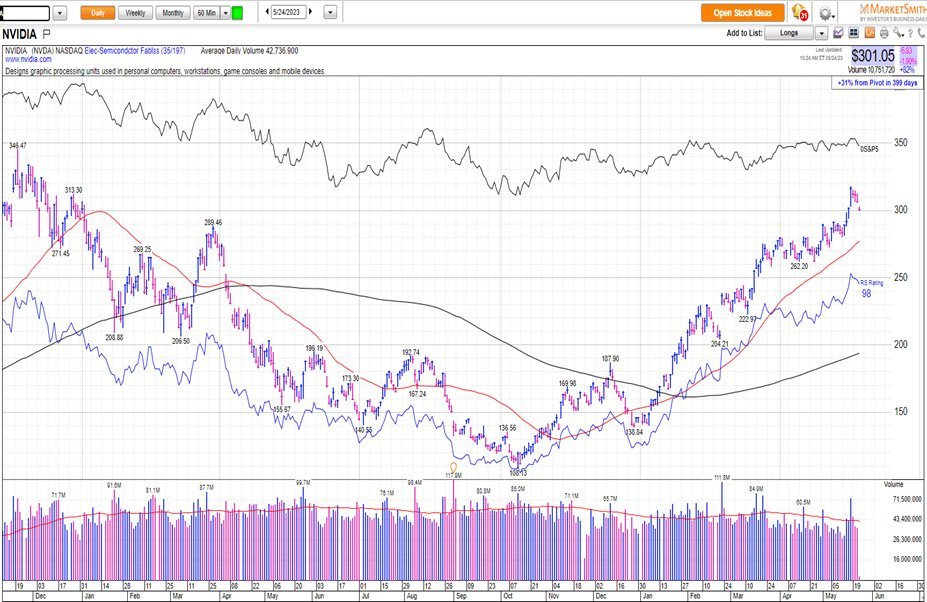Click the MarketSmith logo

point(892,12)
